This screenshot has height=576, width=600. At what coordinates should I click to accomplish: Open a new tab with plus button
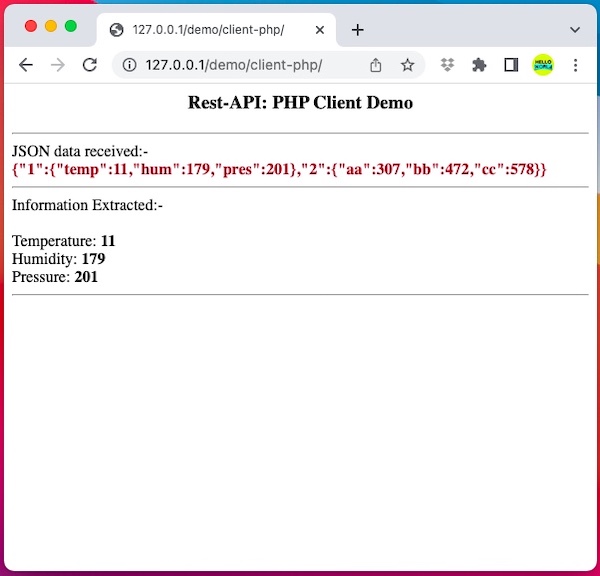tap(357, 30)
